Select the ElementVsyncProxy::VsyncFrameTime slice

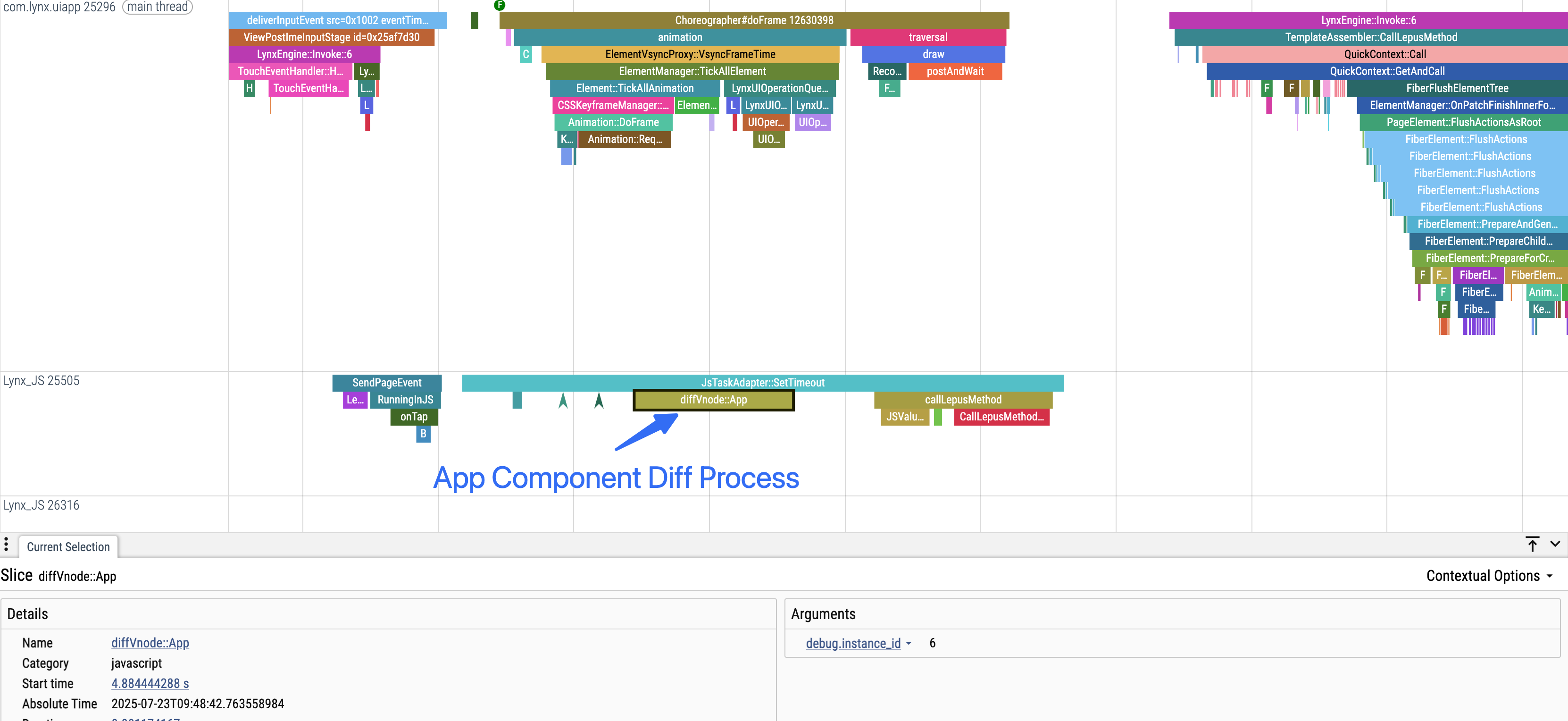(x=690, y=55)
